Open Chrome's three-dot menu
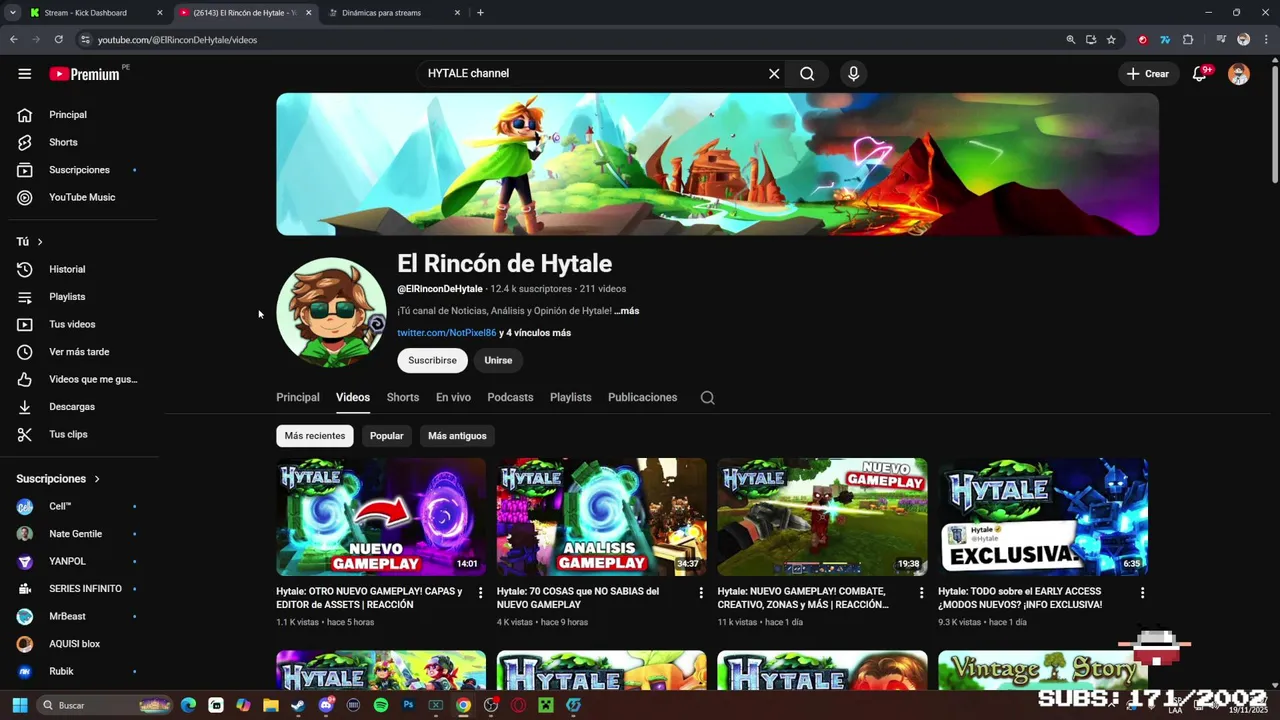Viewport: 1280px width, 720px height. 1264,40
